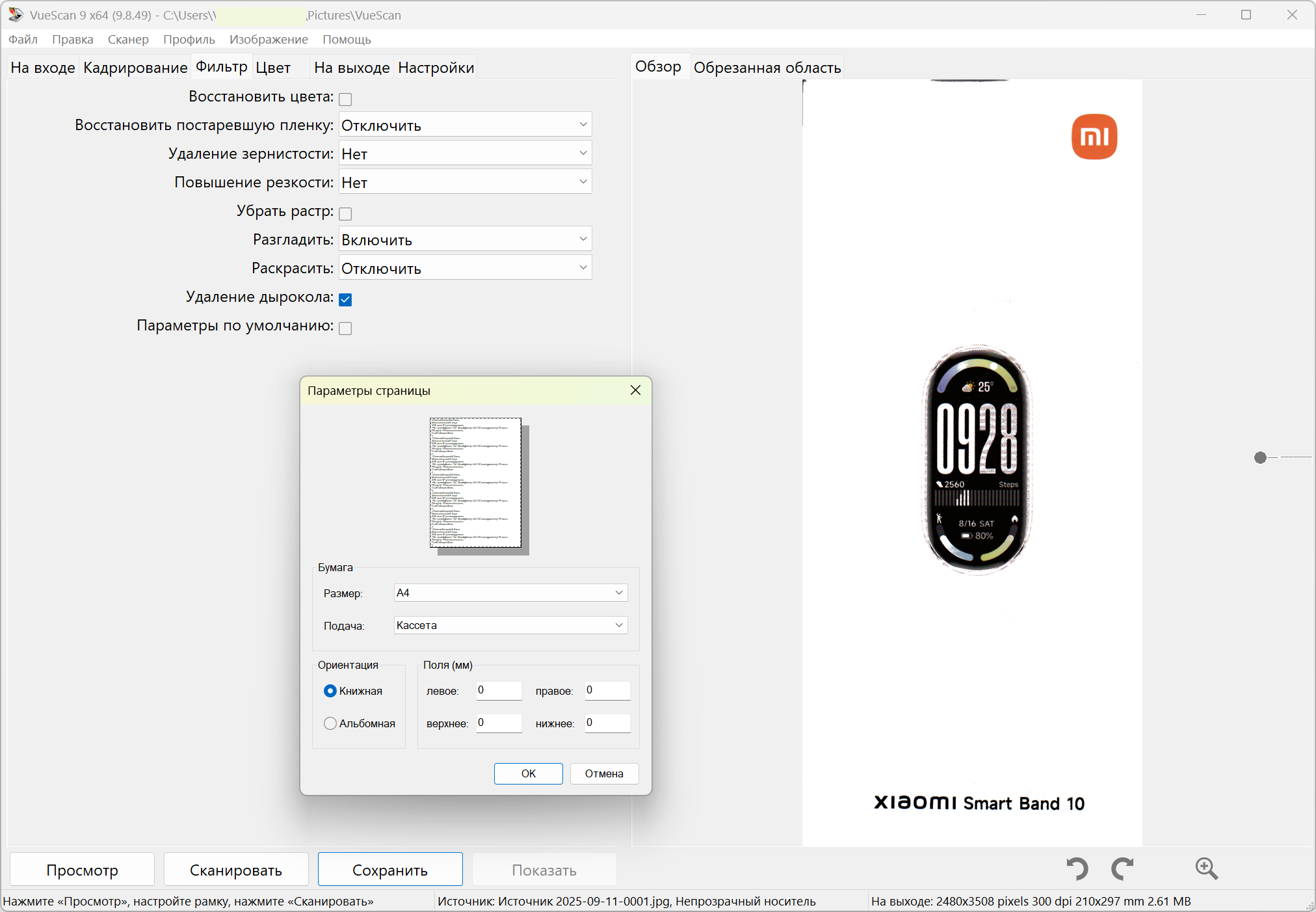Click the Размер dropdown arrow icon
Image resolution: width=1316 pixels, height=912 pixels.
tap(618, 593)
